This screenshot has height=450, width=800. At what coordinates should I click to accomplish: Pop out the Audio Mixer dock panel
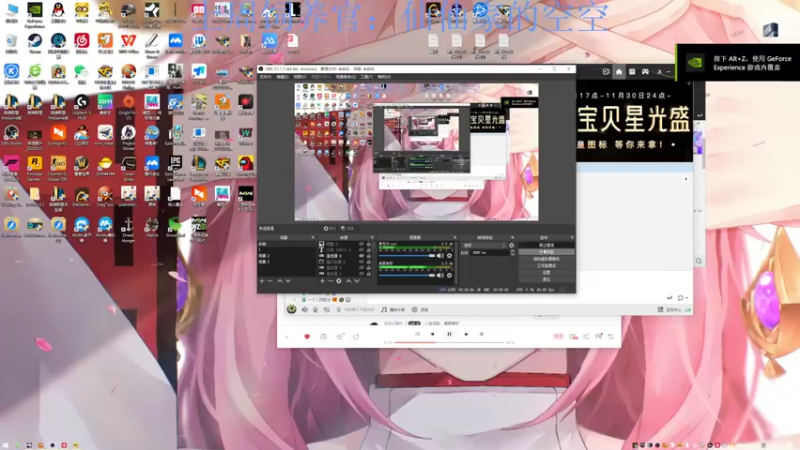pos(454,238)
